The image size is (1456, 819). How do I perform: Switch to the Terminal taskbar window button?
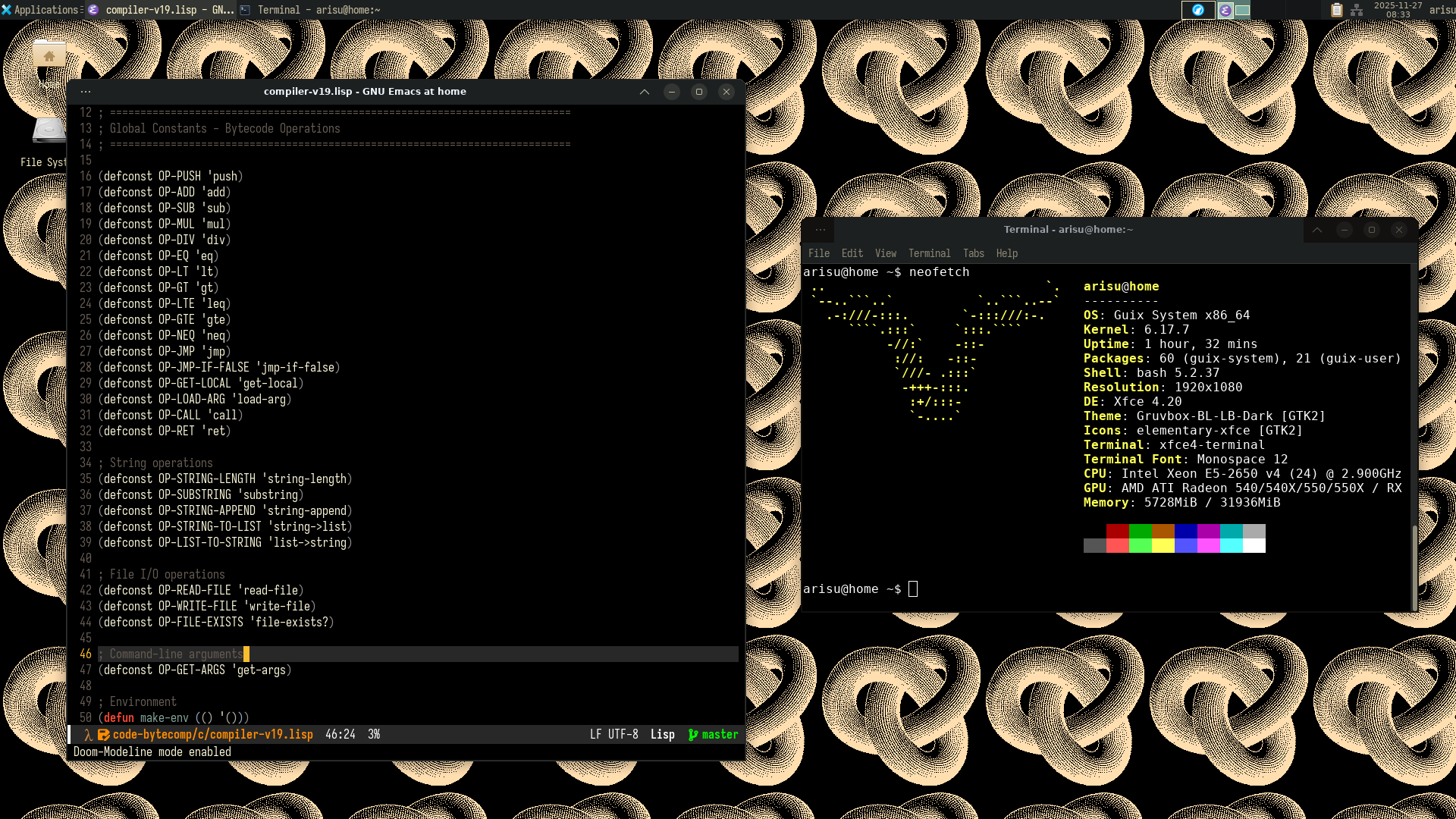[311, 10]
